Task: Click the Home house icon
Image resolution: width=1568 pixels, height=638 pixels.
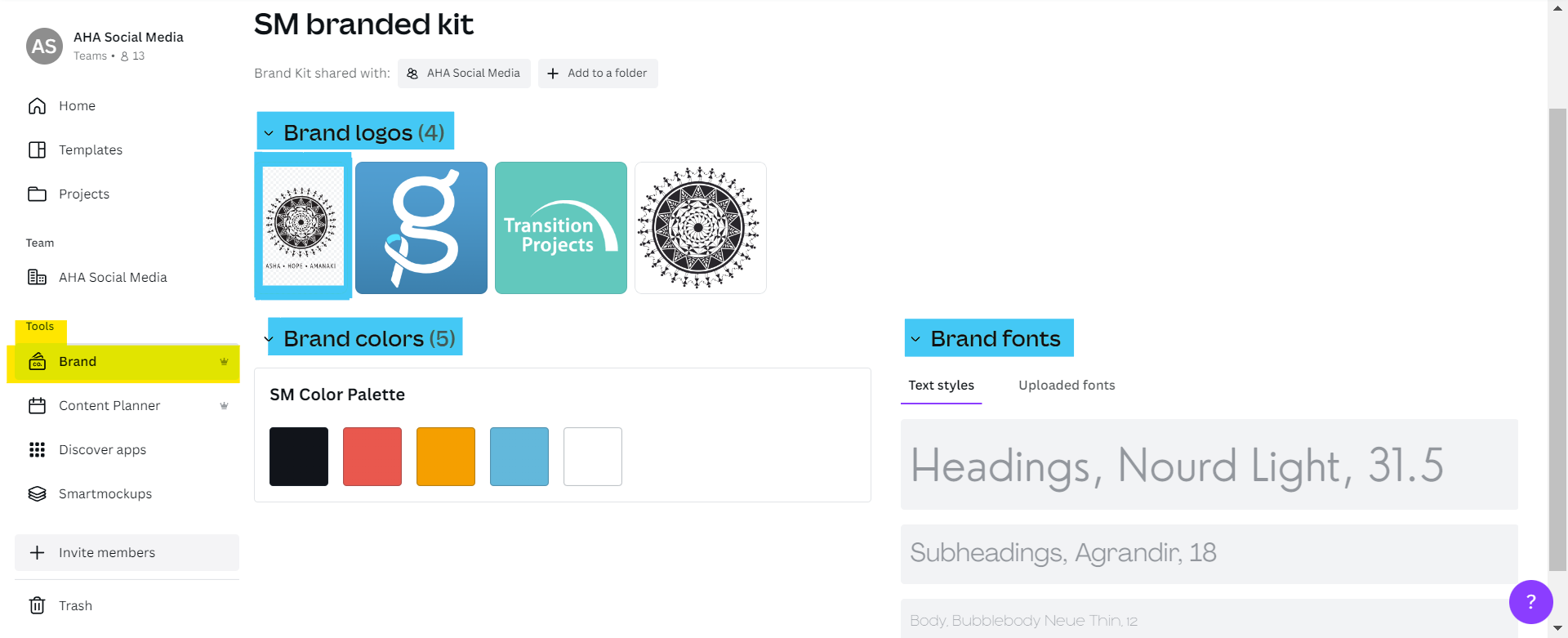Action: (37, 106)
